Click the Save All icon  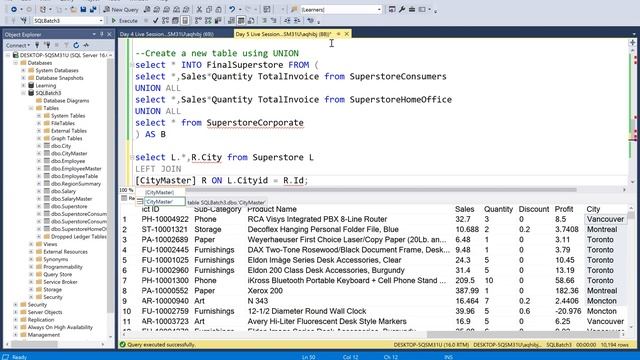pyautogui.click(x=93, y=9)
